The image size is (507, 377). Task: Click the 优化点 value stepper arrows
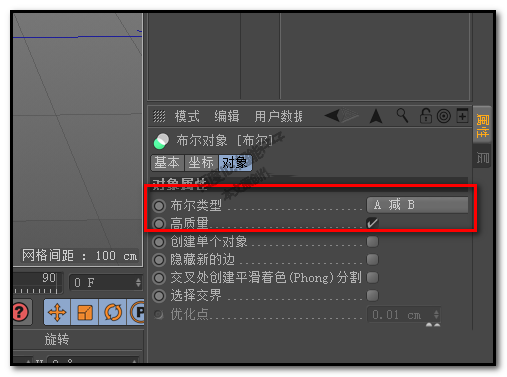click(x=436, y=314)
